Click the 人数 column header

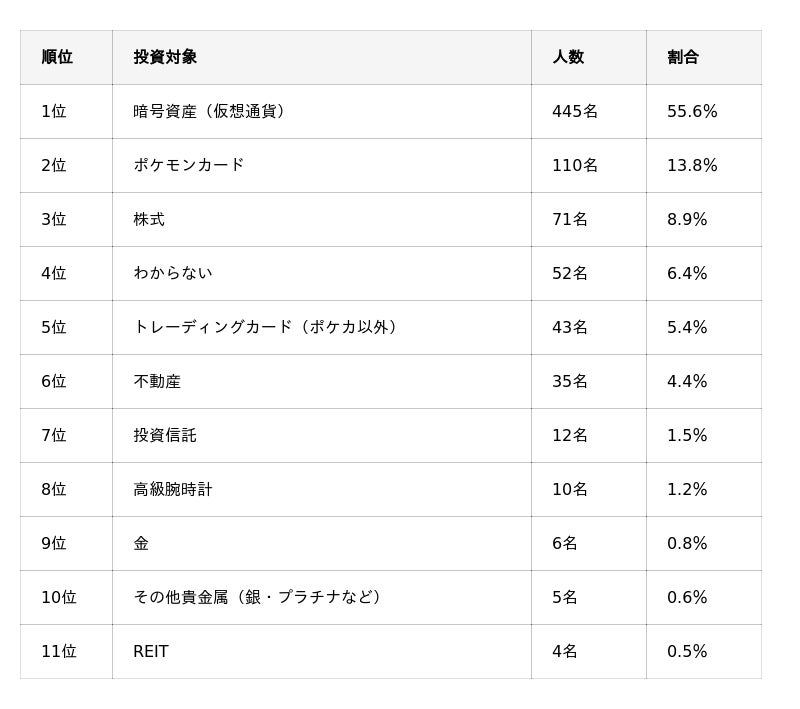568,57
